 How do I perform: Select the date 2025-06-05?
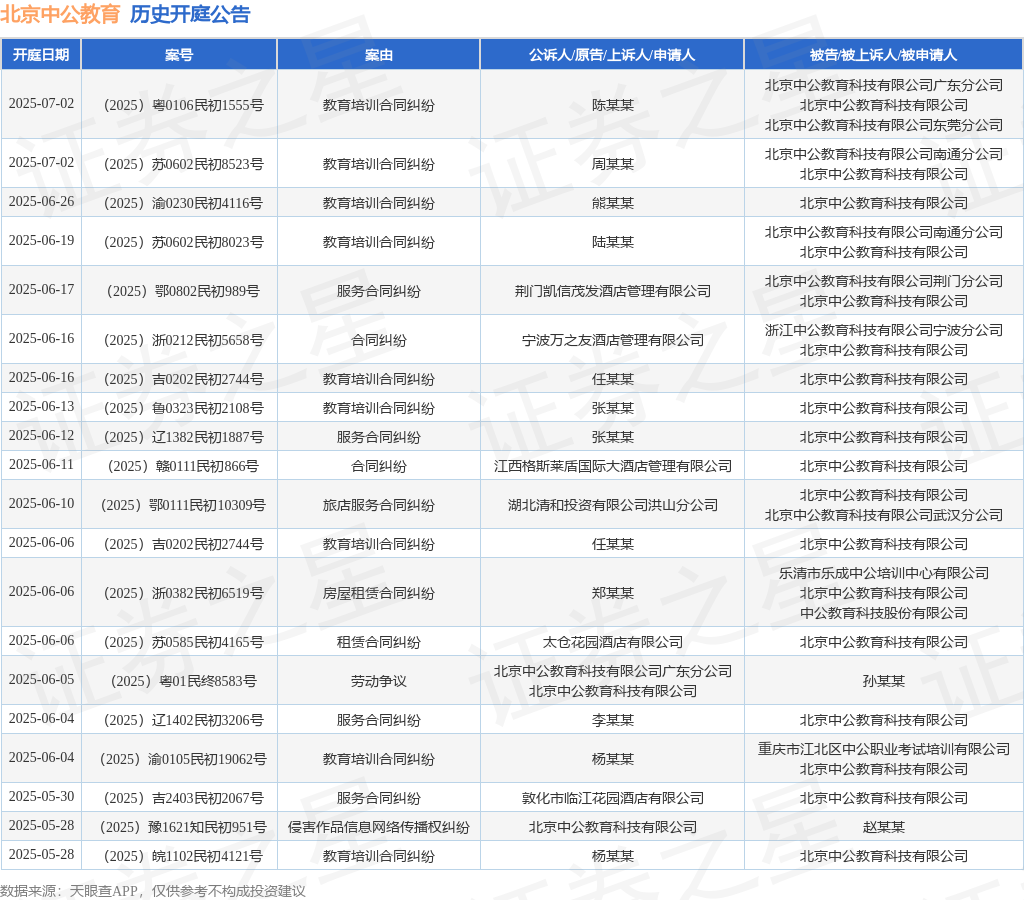pos(41,679)
